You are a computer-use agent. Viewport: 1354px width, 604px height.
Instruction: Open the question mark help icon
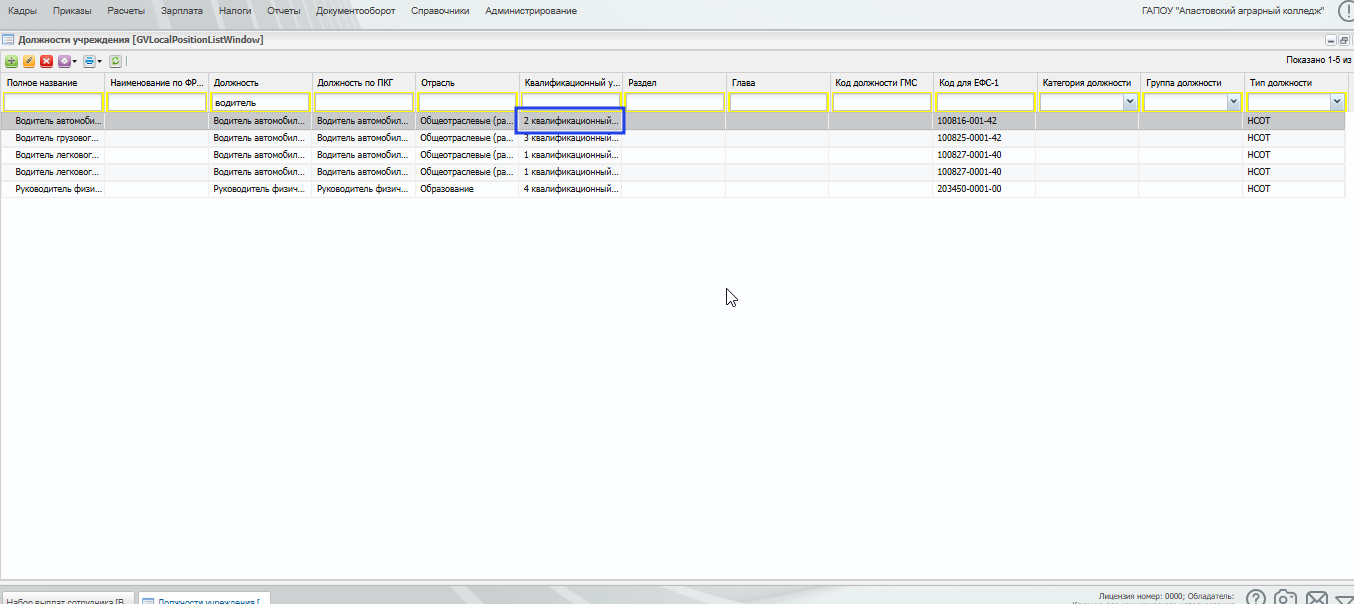(1256, 598)
